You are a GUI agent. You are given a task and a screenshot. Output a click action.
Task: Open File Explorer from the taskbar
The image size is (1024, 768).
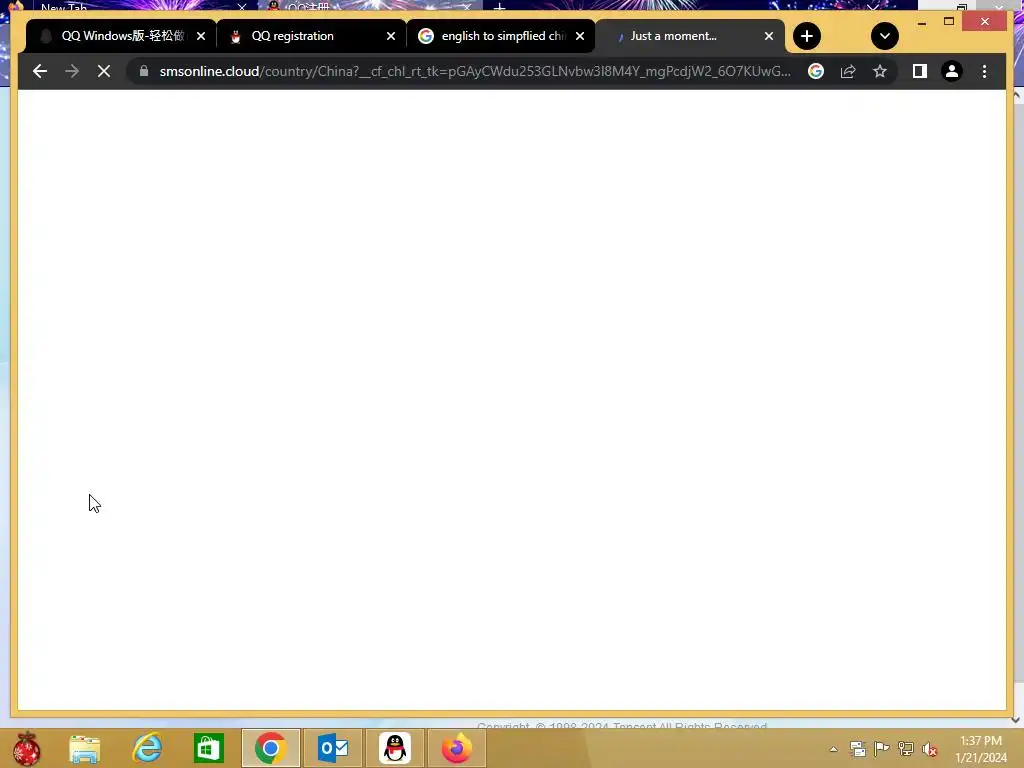85,748
